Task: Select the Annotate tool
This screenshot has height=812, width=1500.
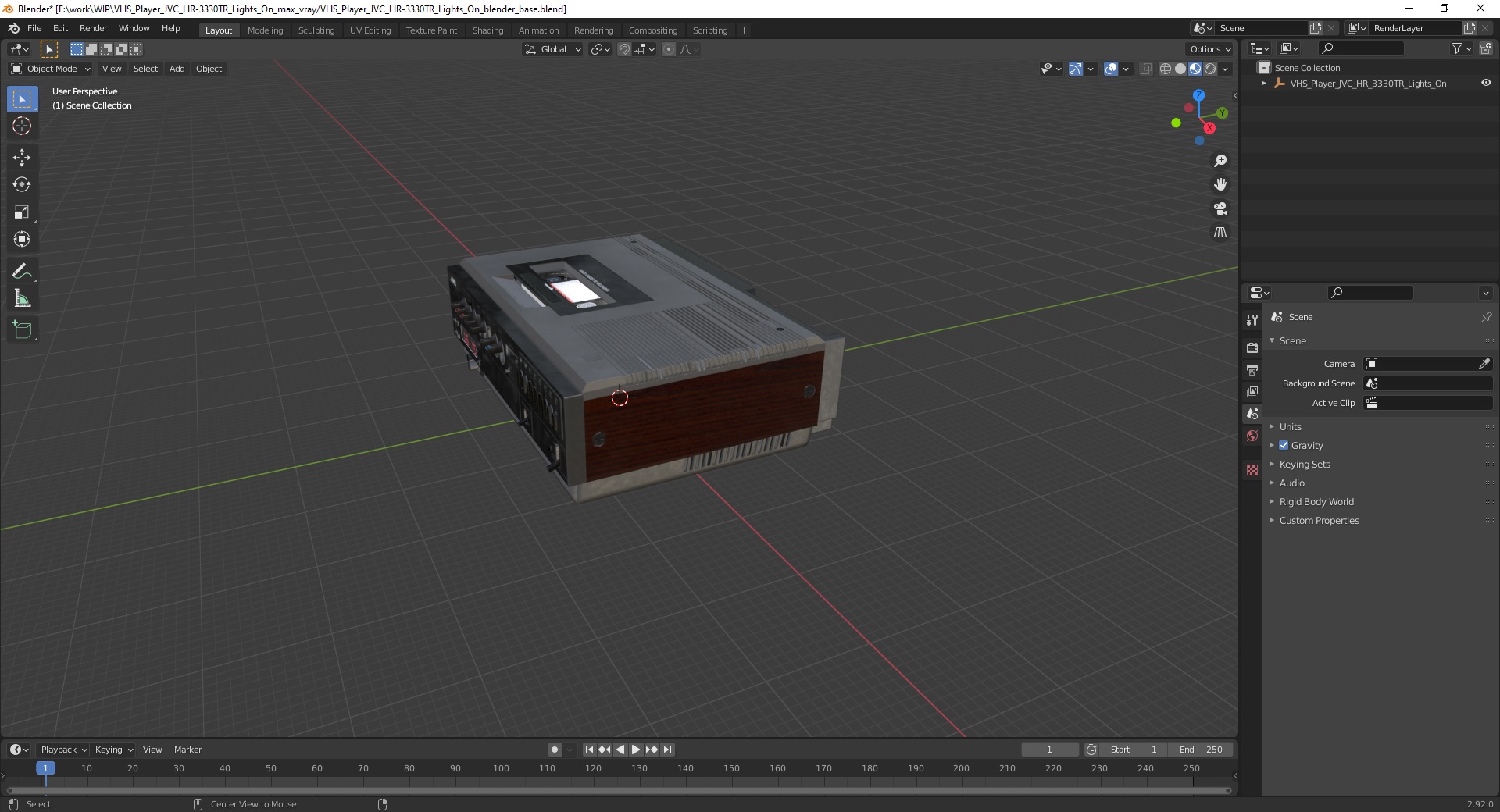Action: (22, 272)
